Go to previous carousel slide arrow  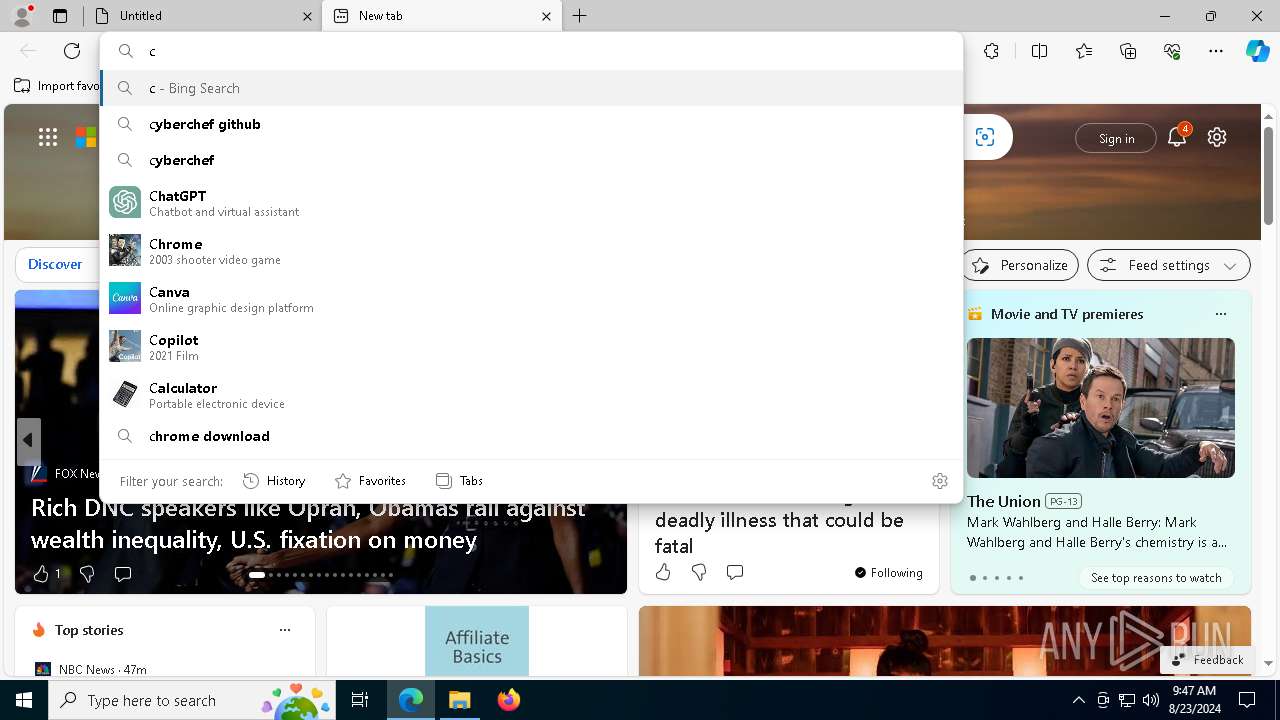click(x=28, y=440)
